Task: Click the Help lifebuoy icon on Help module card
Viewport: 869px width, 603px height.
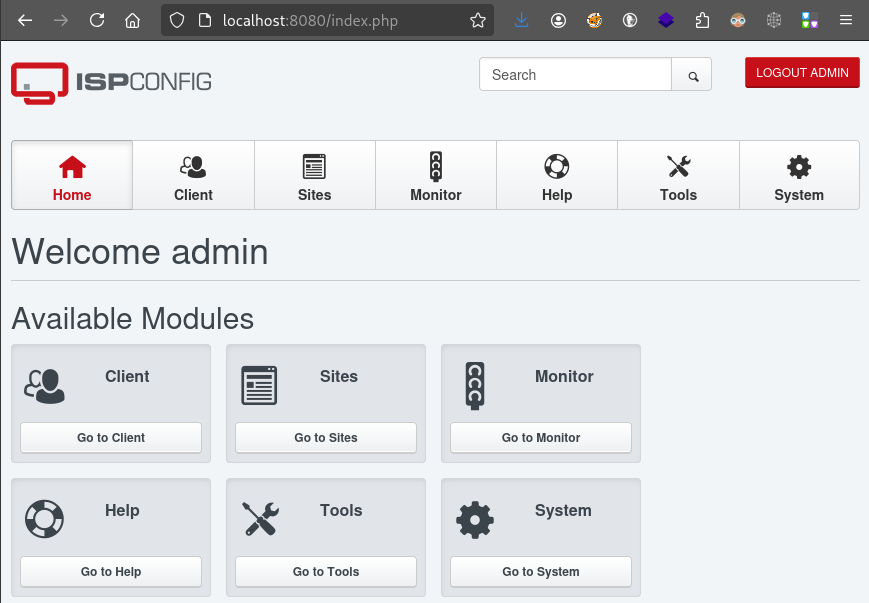Action: coord(44,518)
